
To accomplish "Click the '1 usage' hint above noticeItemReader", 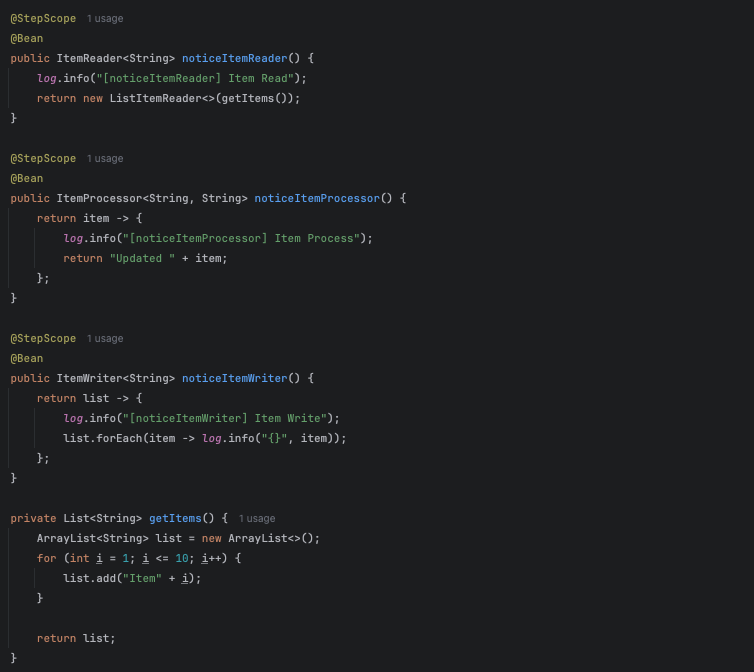I will point(105,19).
